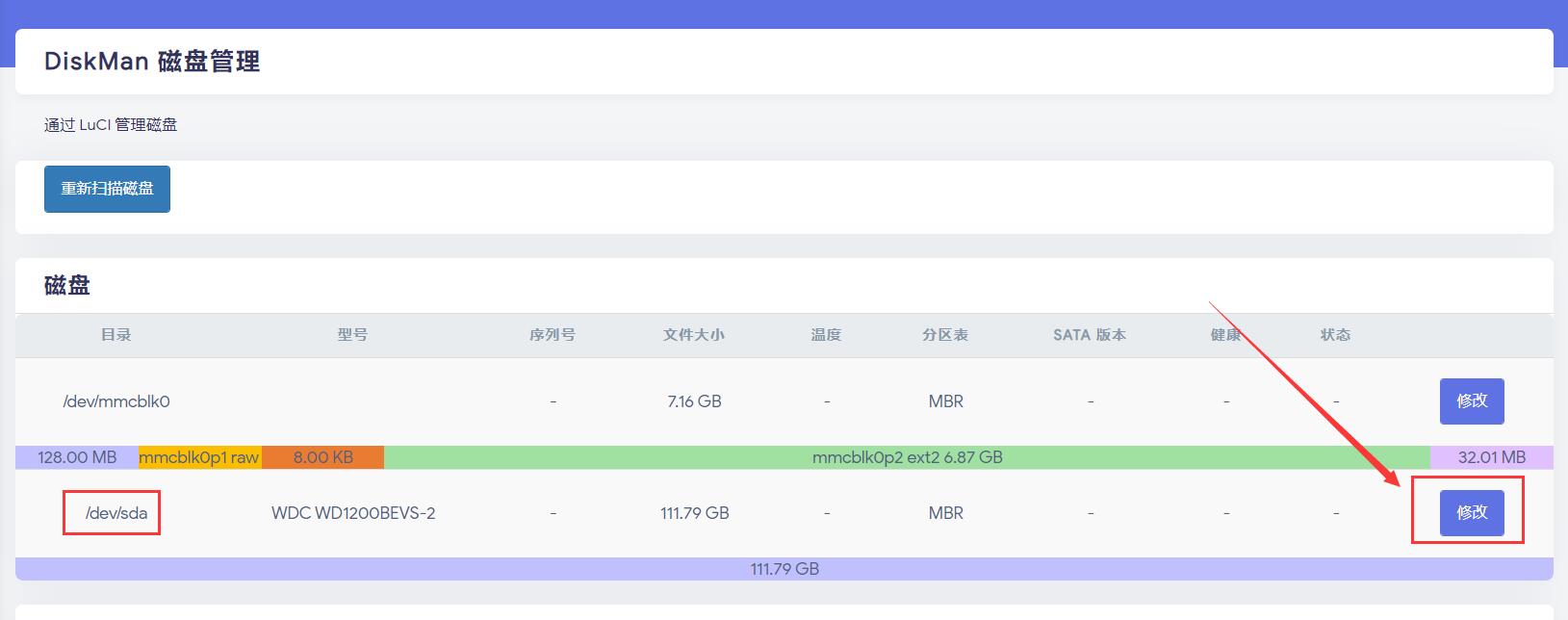
Task: Click 修改 button for /dev/mmcblk0
Action: (1471, 401)
